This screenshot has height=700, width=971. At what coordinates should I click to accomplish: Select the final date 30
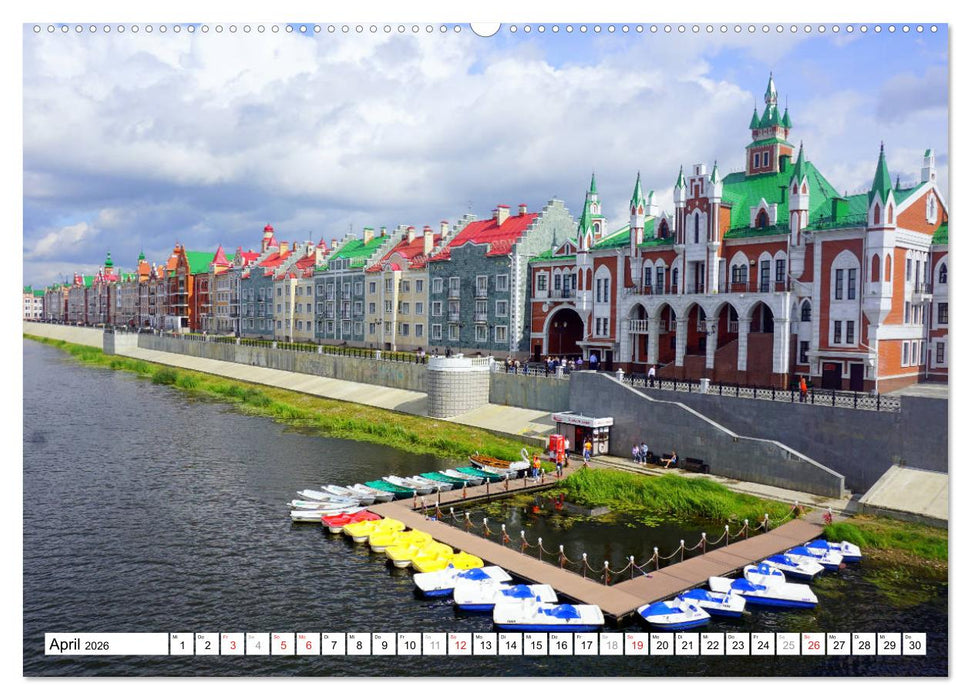915,647
